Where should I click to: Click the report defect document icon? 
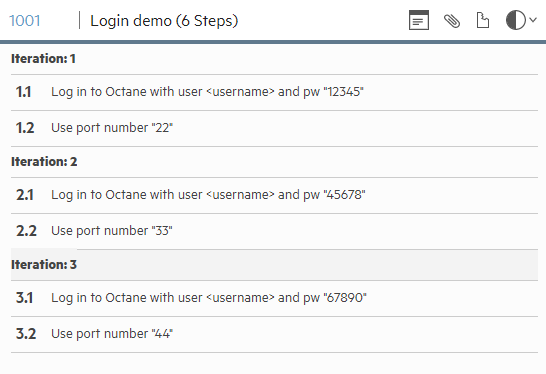(x=483, y=20)
